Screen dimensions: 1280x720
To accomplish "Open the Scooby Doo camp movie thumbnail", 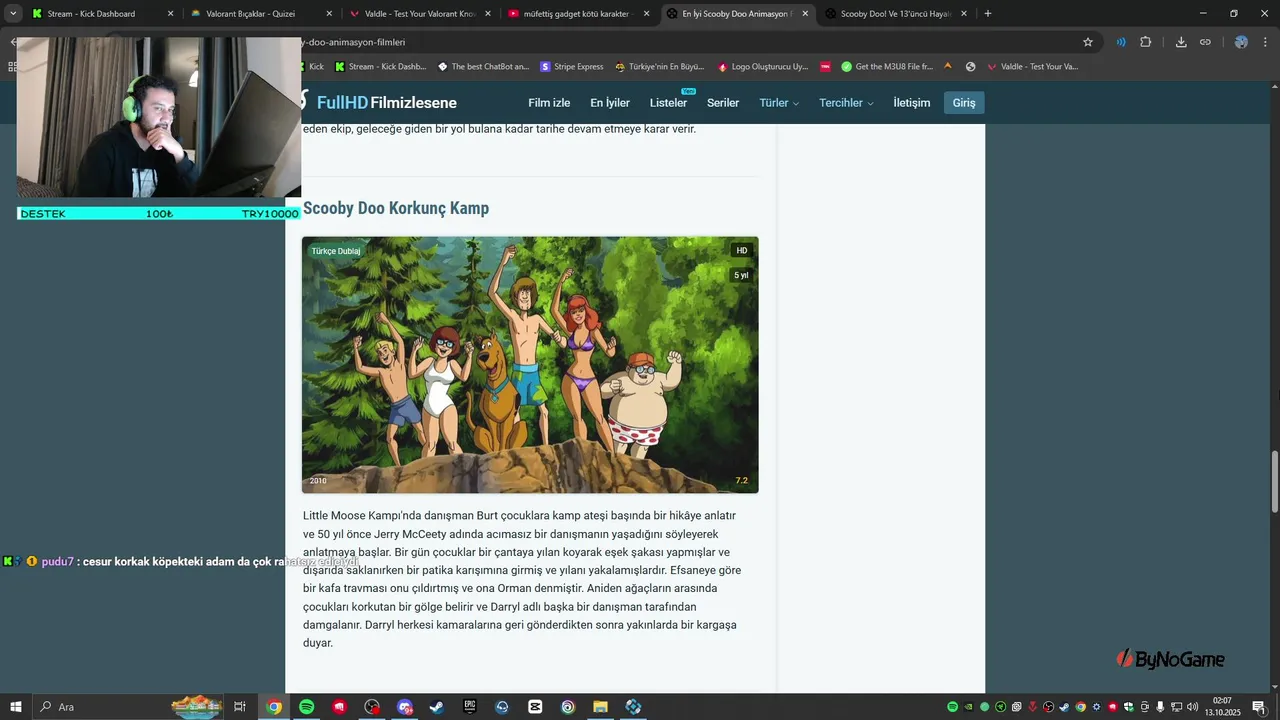I will pyautogui.click(x=530, y=365).
